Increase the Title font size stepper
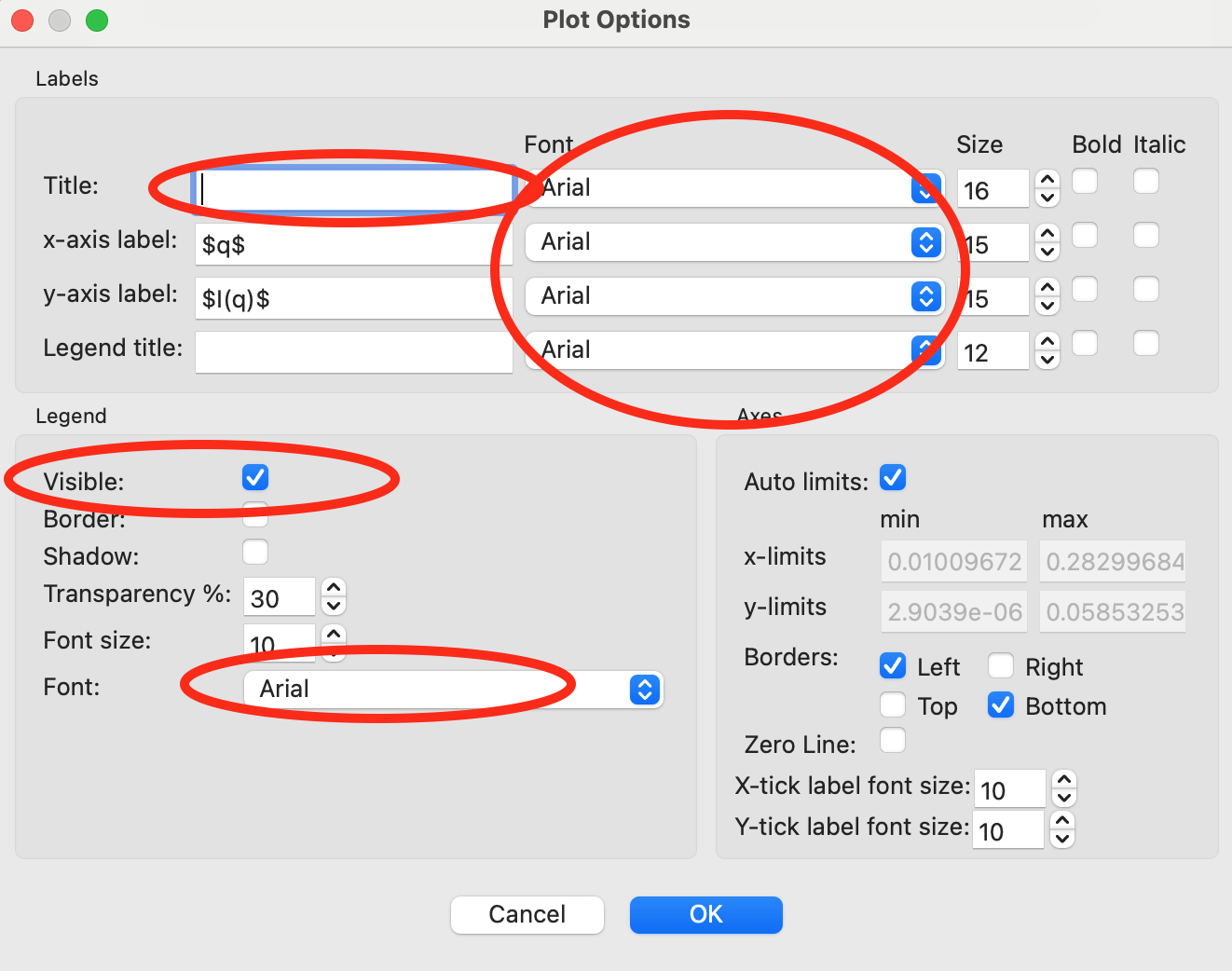The width and height of the screenshot is (1232, 971). click(x=1047, y=180)
